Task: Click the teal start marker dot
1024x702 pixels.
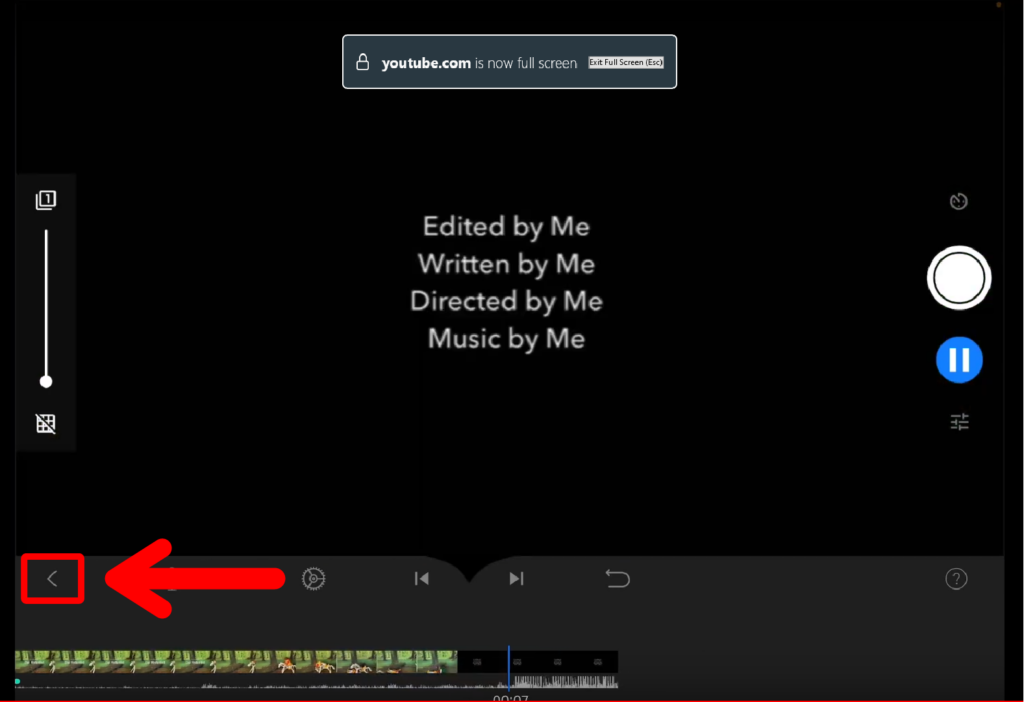Action: [18, 681]
